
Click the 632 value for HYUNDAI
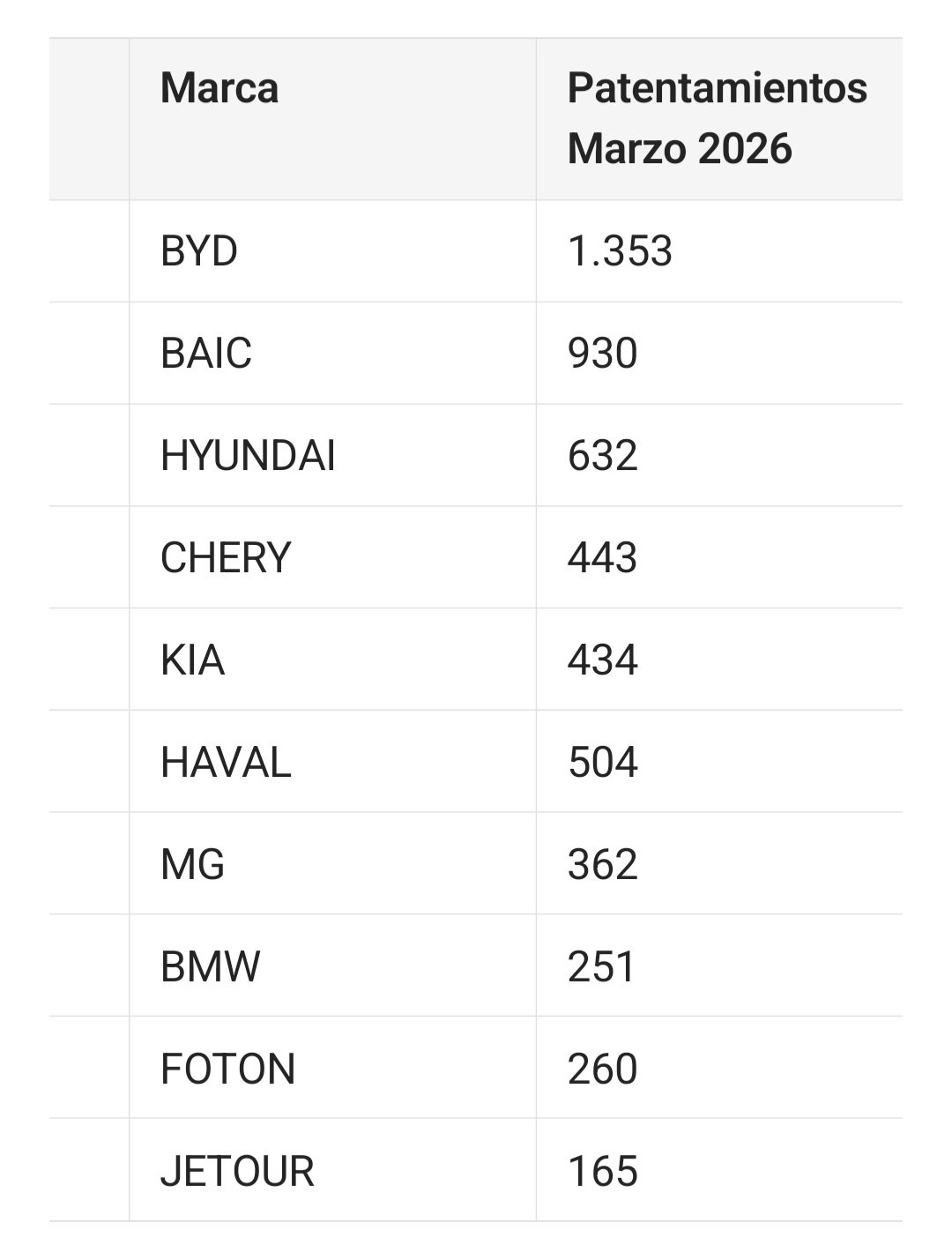[x=603, y=456]
